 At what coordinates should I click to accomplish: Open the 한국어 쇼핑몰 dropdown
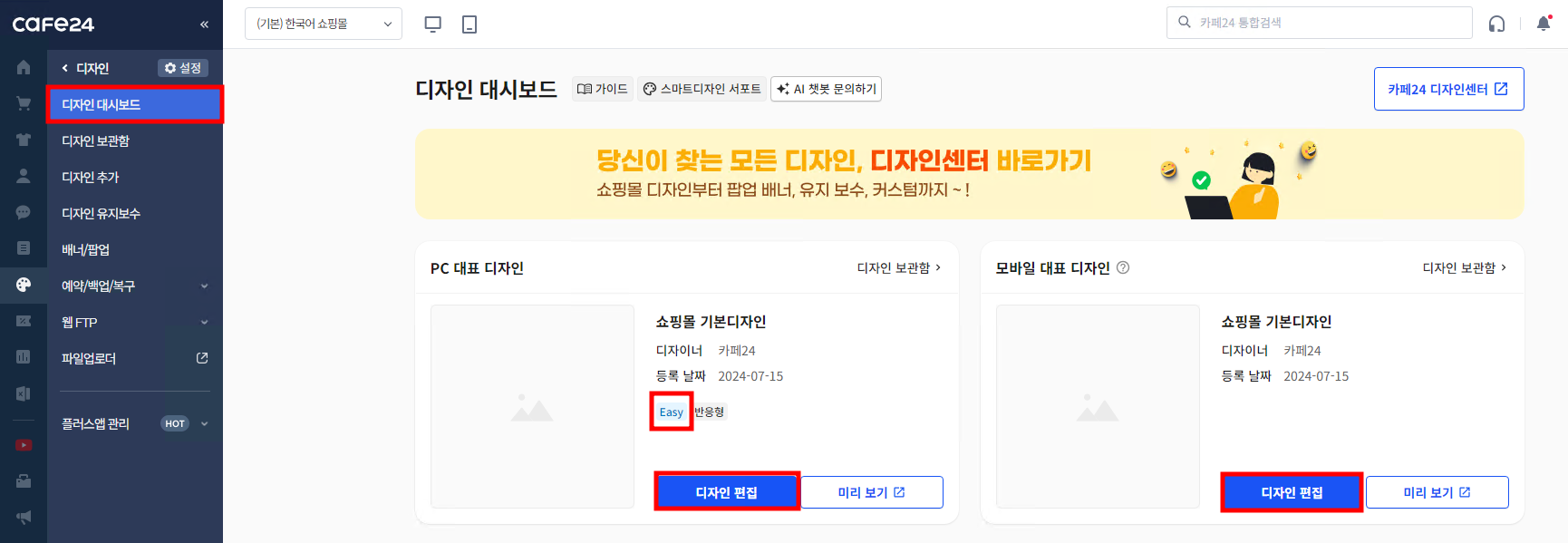click(324, 24)
